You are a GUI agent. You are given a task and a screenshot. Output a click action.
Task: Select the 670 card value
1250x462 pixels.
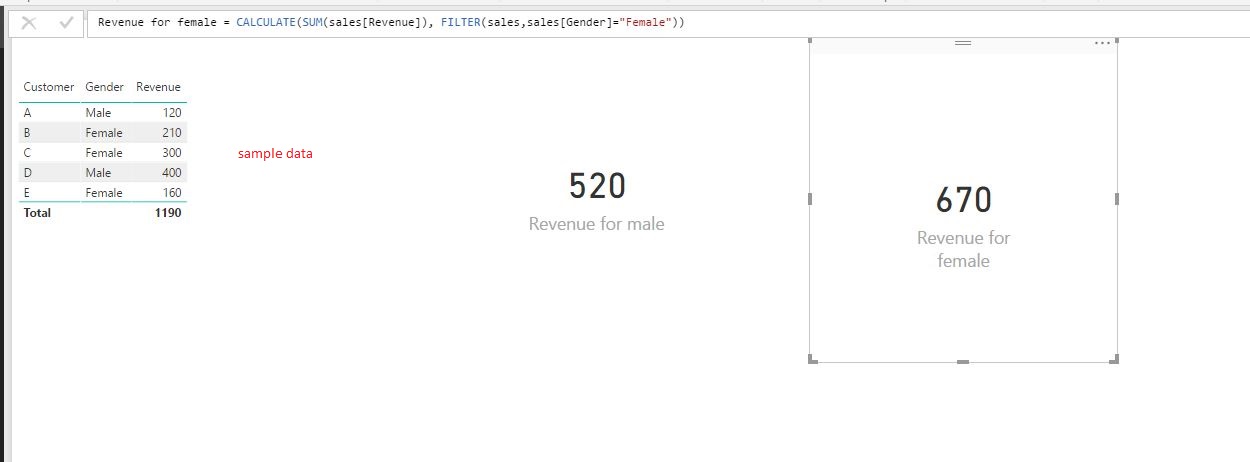pos(964,201)
